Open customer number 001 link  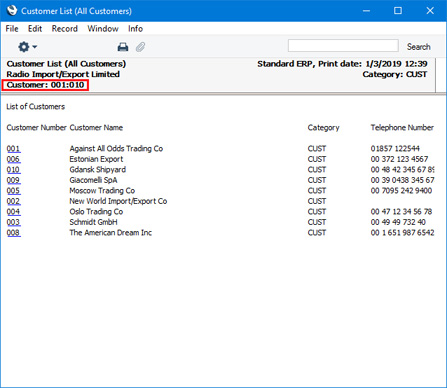[x=13, y=149]
